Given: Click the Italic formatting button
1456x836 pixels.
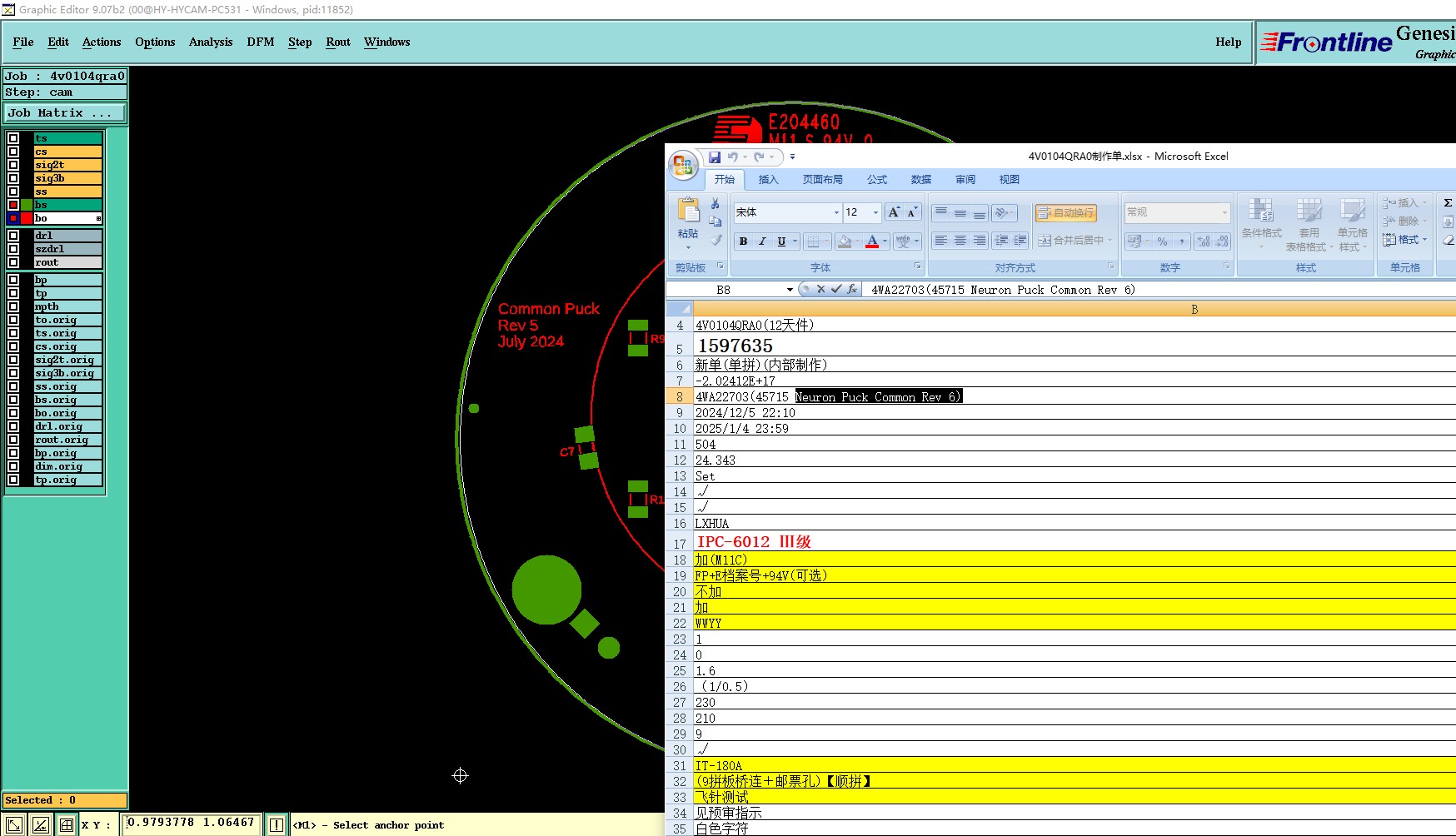Looking at the screenshot, I should [x=762, y=241].
